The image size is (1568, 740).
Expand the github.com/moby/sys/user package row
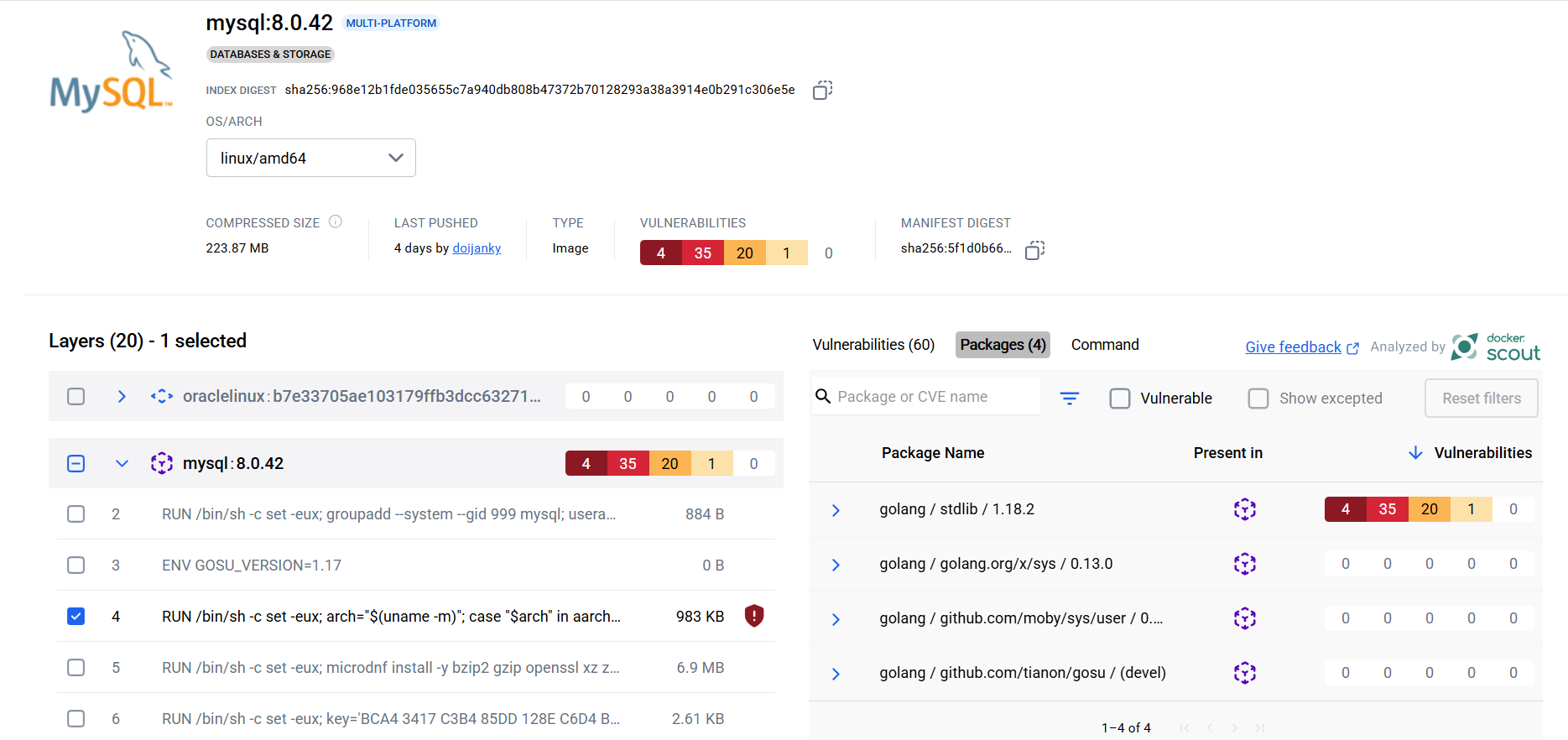(836, 619)
